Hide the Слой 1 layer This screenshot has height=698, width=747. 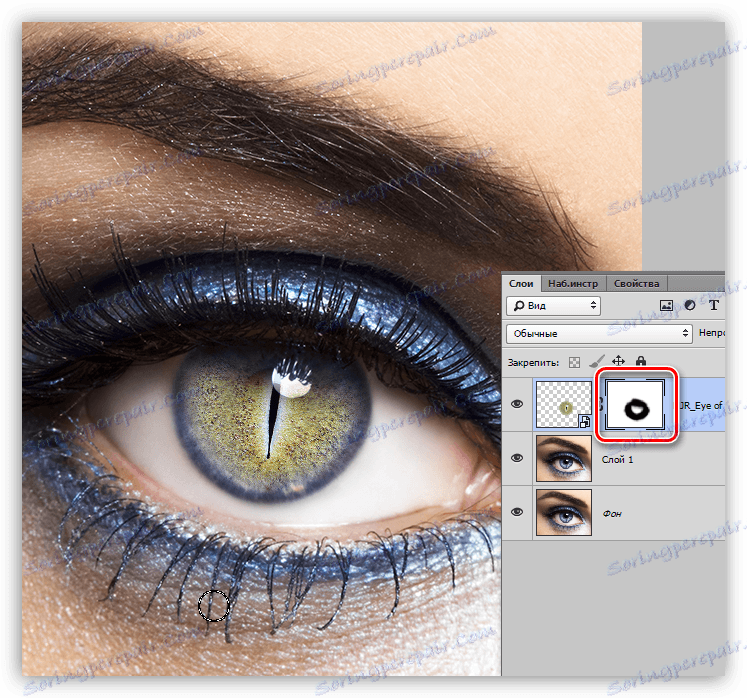[x=517, y=458]
